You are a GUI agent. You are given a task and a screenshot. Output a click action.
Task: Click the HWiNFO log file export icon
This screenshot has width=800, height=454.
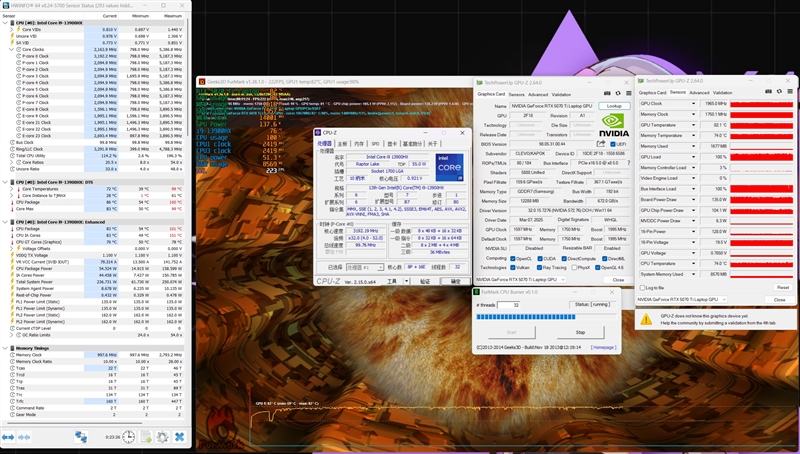pyautogui.click(x=146, y=437)
